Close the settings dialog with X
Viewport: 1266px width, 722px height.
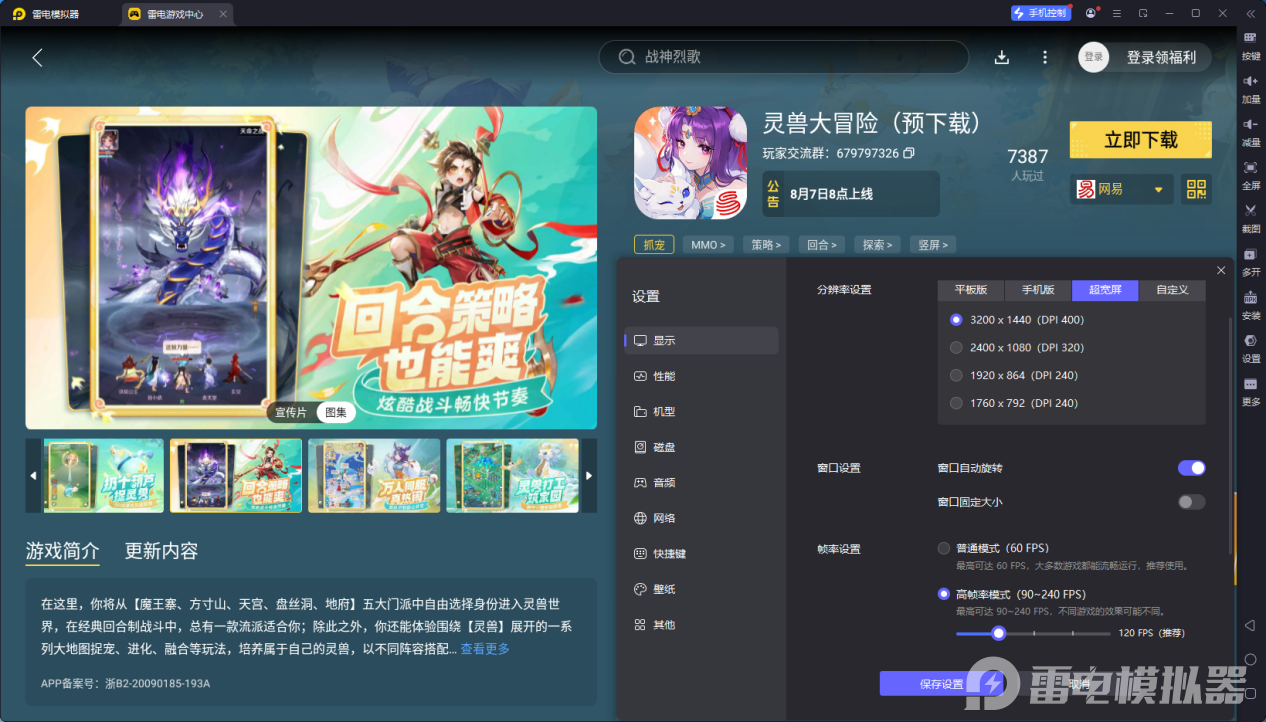point(1221,270)
